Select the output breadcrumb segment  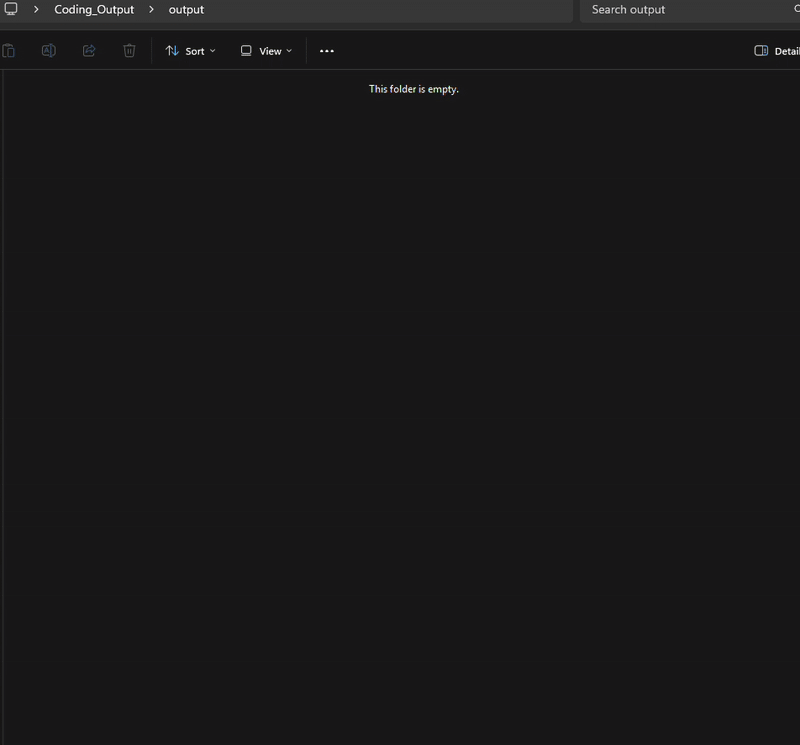(x=186, y=10)
